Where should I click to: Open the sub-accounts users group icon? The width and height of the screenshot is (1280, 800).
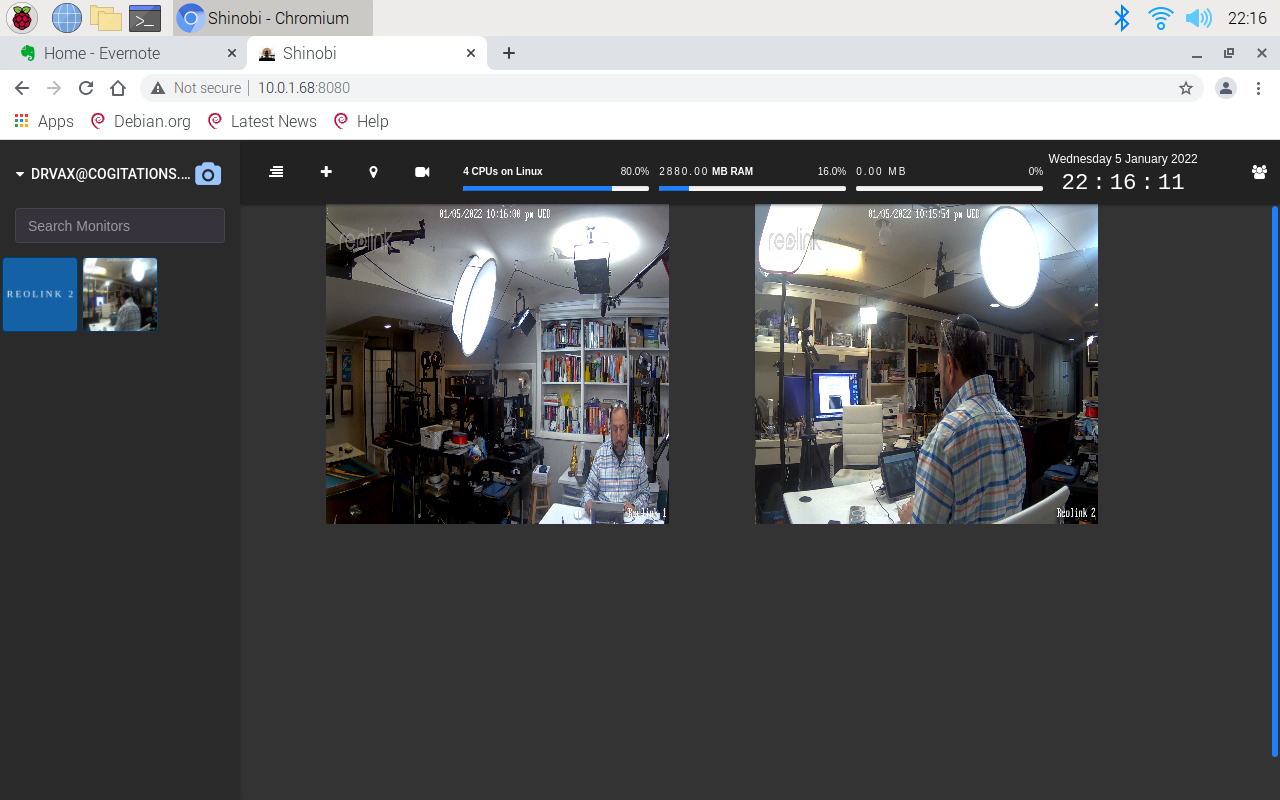[1259, 172]
